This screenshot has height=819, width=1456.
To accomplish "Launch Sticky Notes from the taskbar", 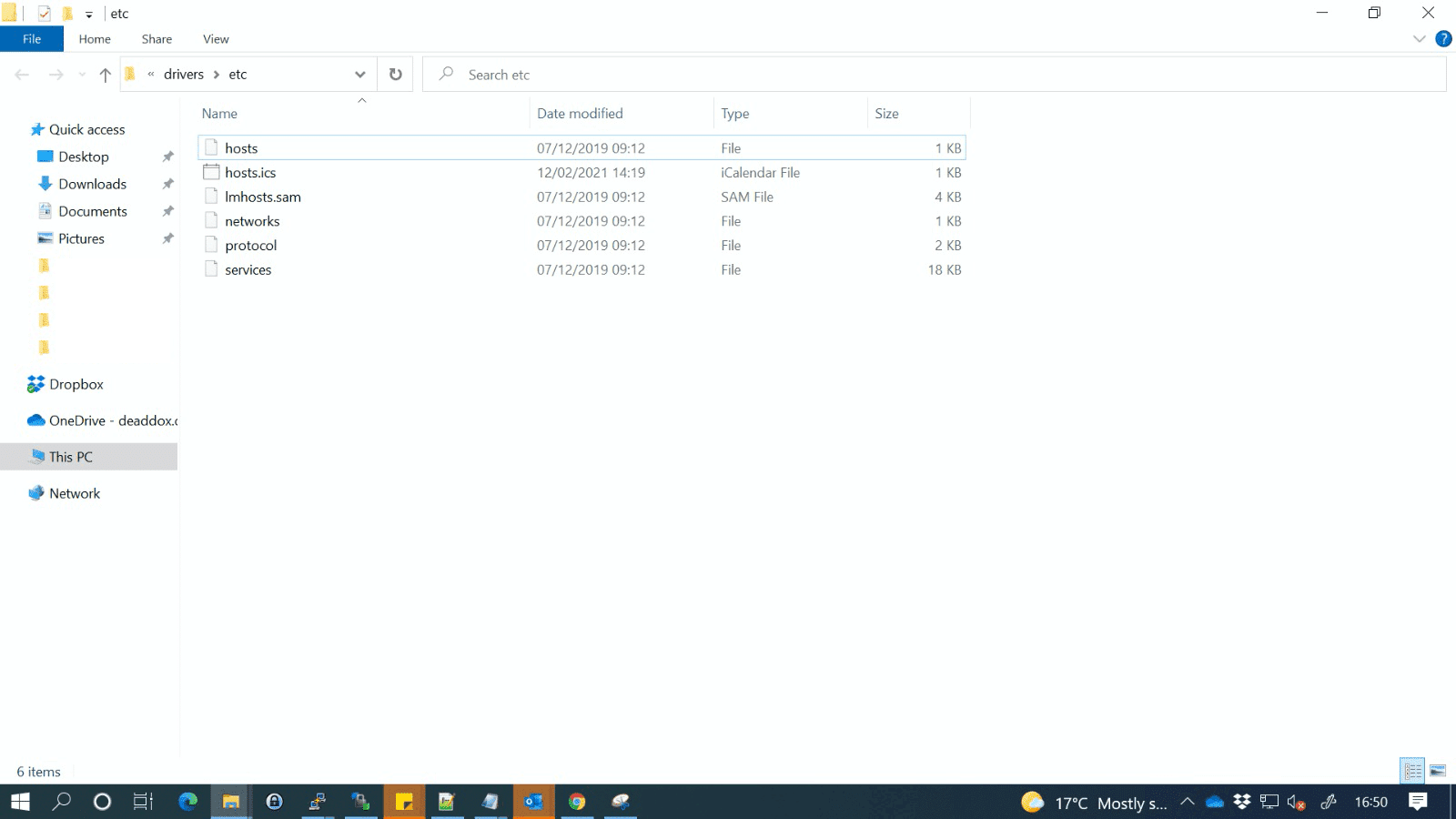I will click(x=403, y=802).
